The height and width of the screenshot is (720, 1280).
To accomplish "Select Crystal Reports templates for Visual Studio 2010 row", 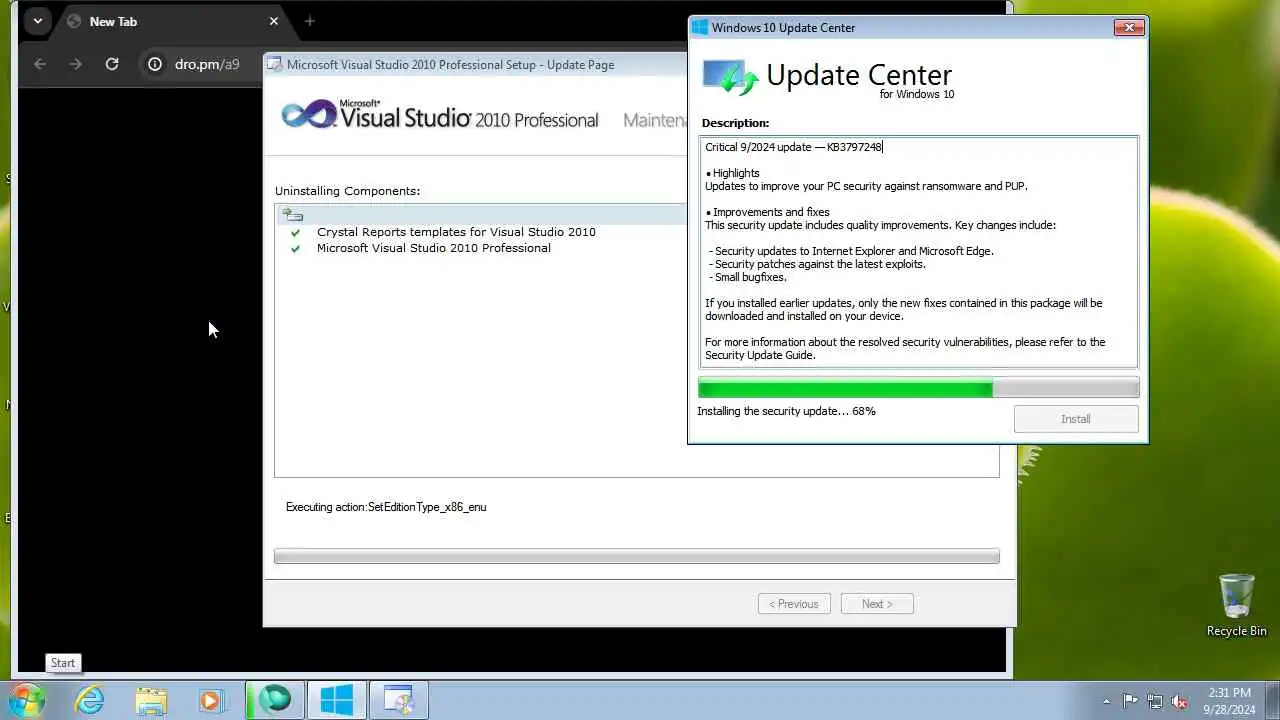I will click(456, 232).
